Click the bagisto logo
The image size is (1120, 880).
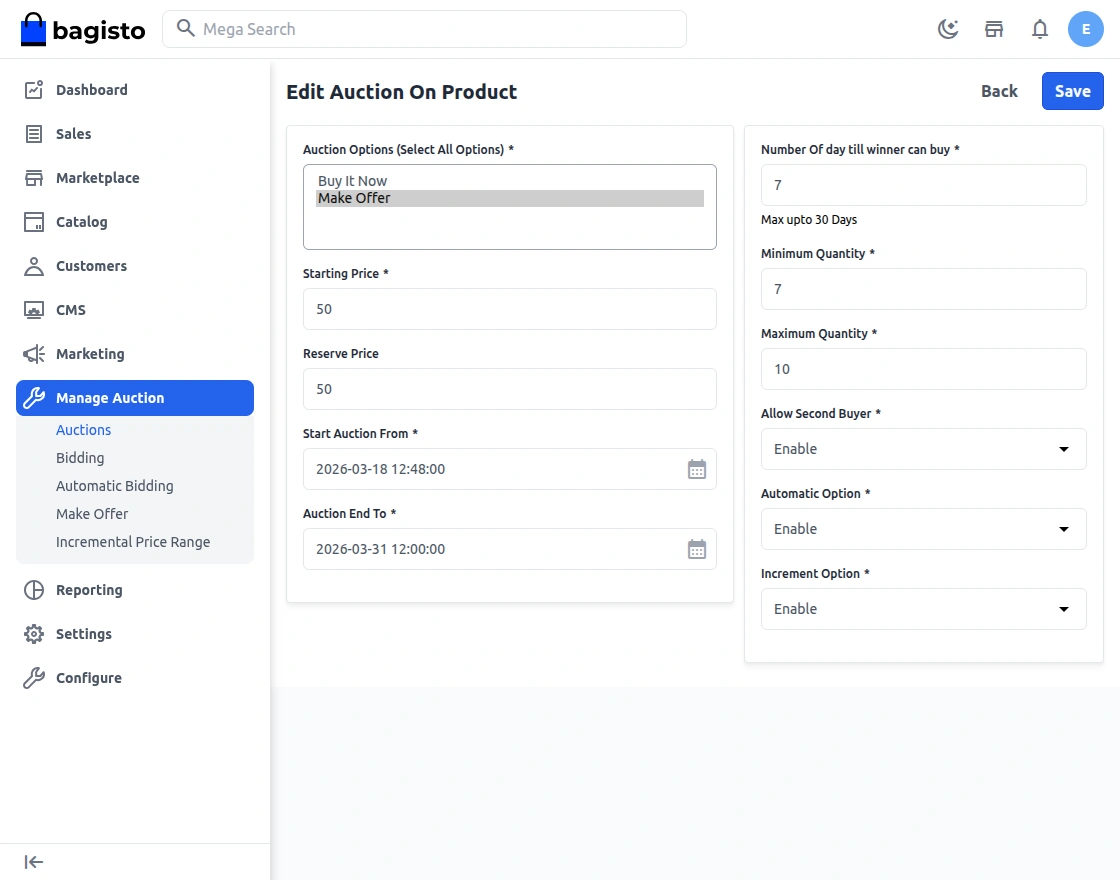point(83,30)
